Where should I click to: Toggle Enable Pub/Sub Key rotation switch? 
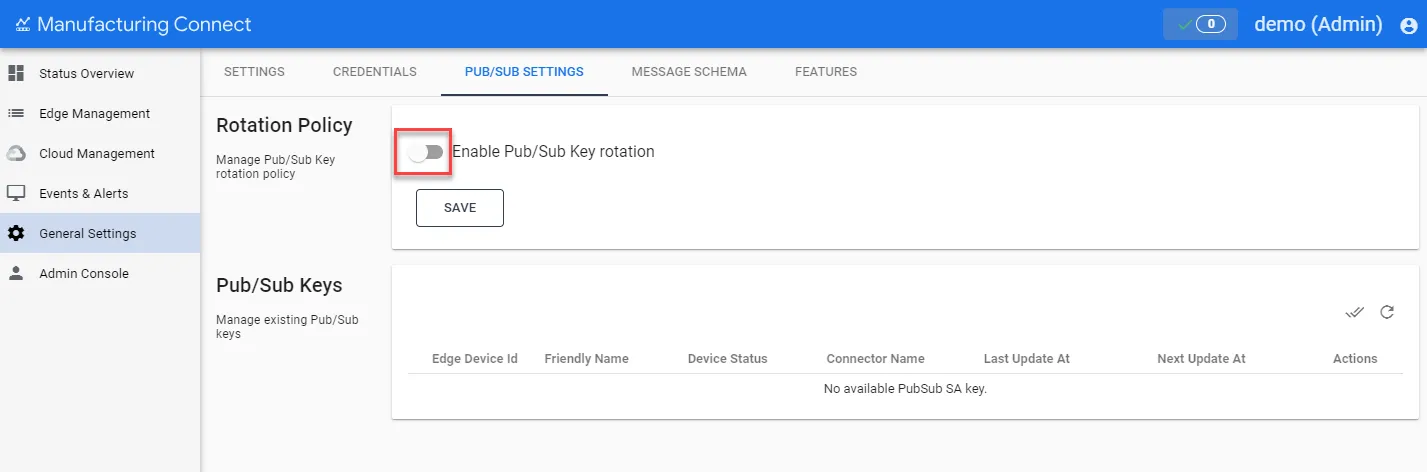click(x=425, y=152)
